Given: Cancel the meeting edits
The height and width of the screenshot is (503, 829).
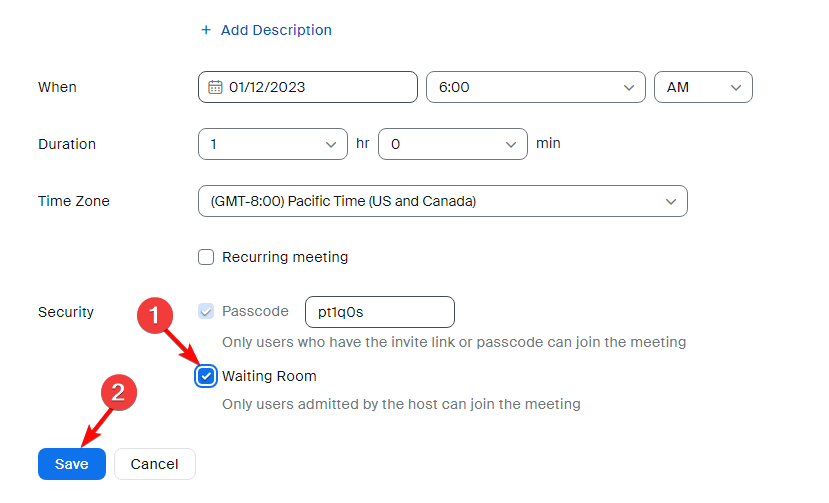Looking at the screenshot, I should (154, 464).
